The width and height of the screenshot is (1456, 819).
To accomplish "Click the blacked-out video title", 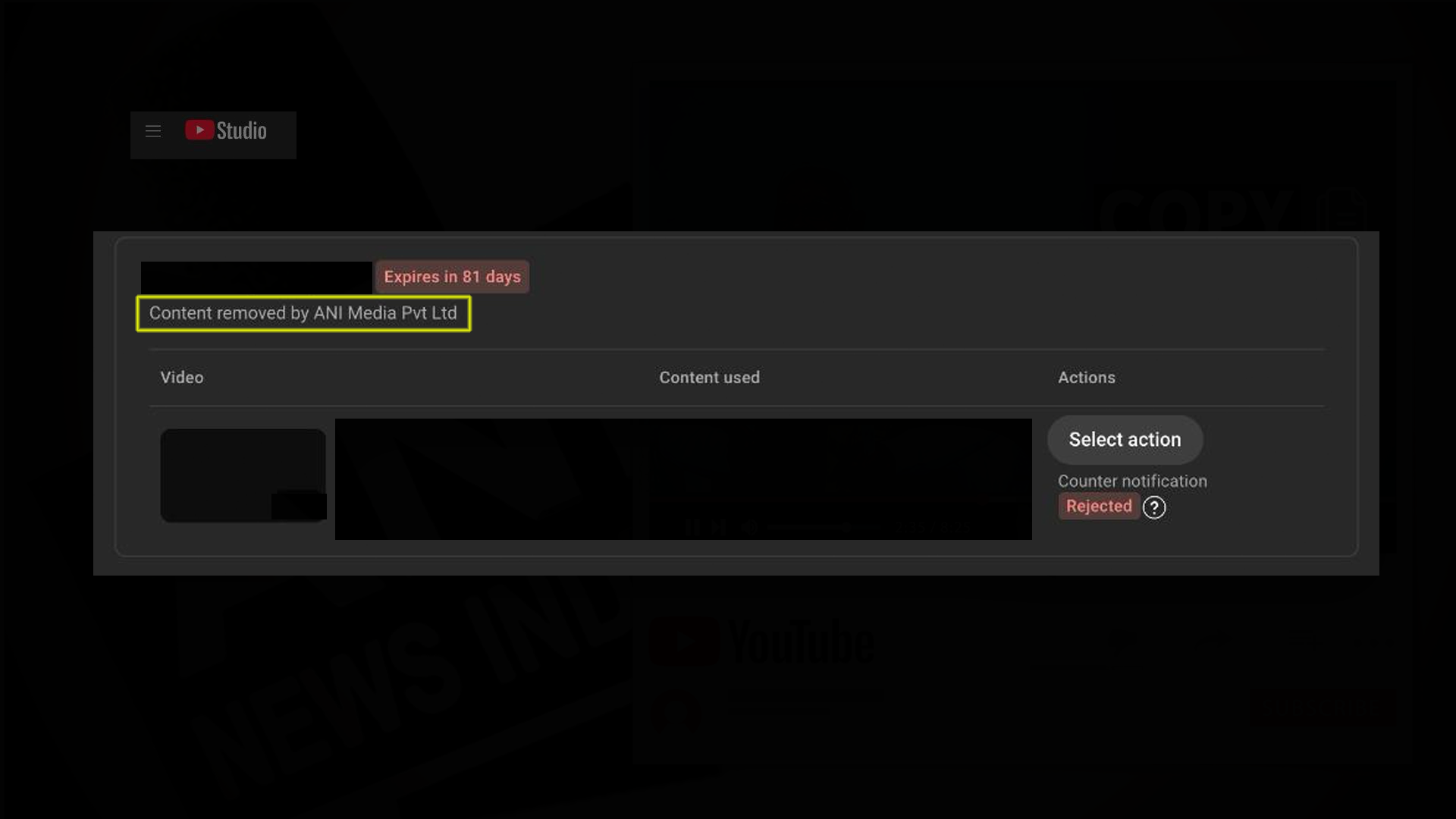I will (x=256, y=278).
